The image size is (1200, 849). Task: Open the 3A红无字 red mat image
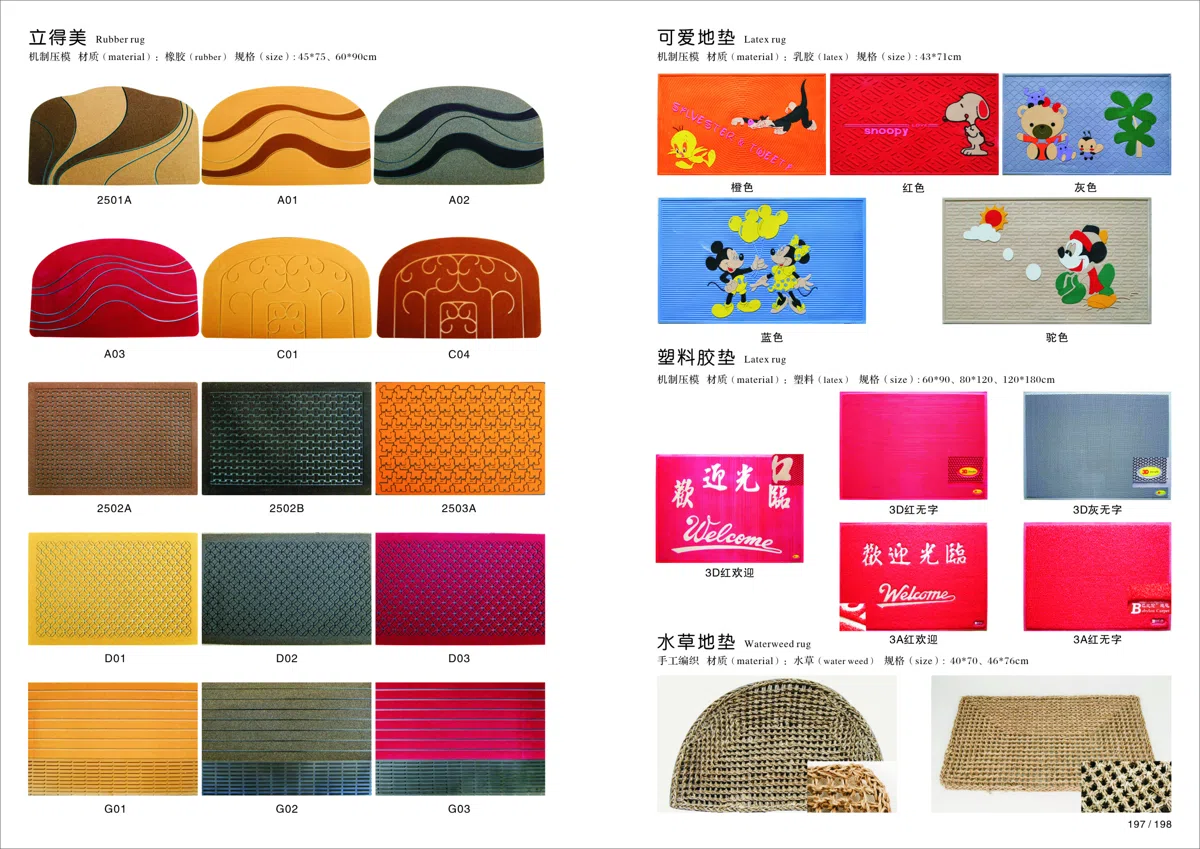pos(1097,577)
